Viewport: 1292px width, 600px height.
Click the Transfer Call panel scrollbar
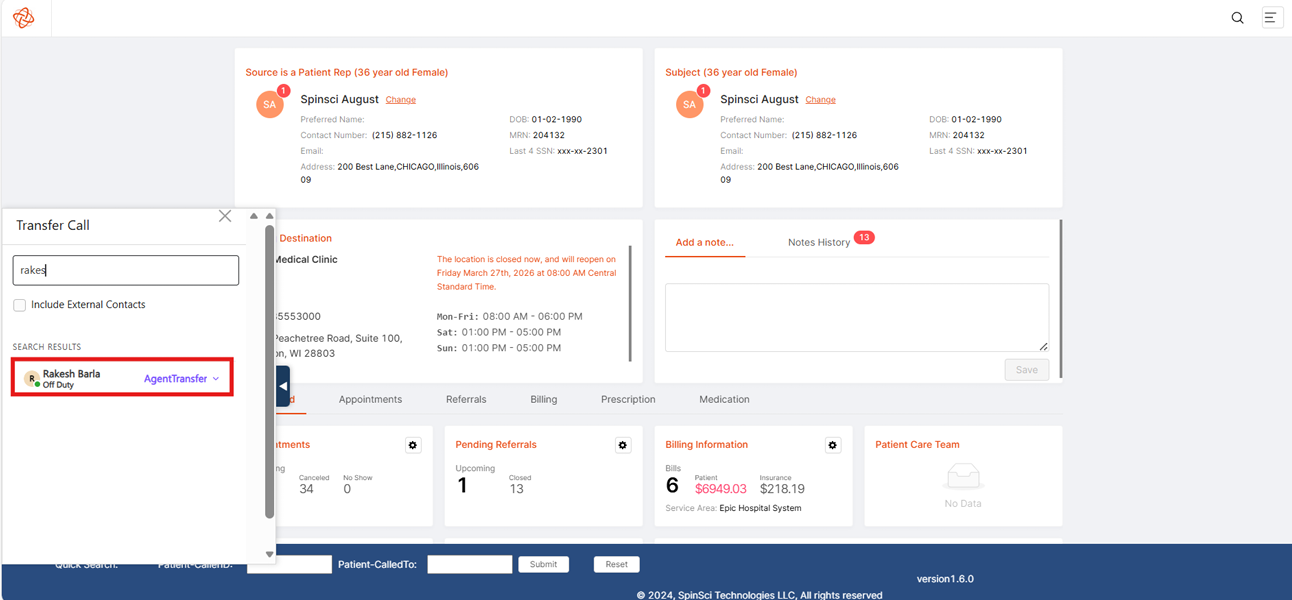pyautogui.click(x=270, y=370)
